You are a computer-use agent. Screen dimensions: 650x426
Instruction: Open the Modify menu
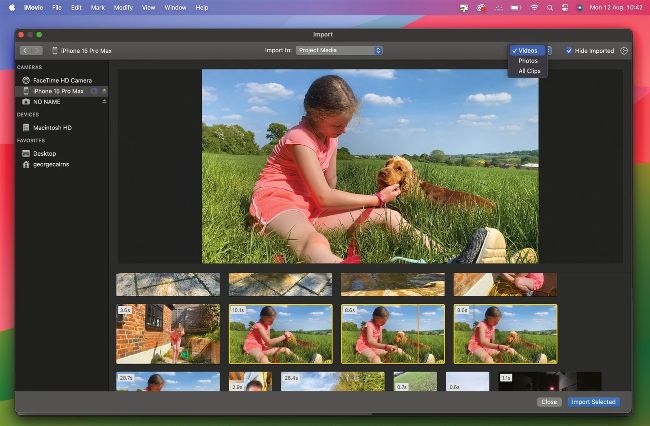point(123,7)
